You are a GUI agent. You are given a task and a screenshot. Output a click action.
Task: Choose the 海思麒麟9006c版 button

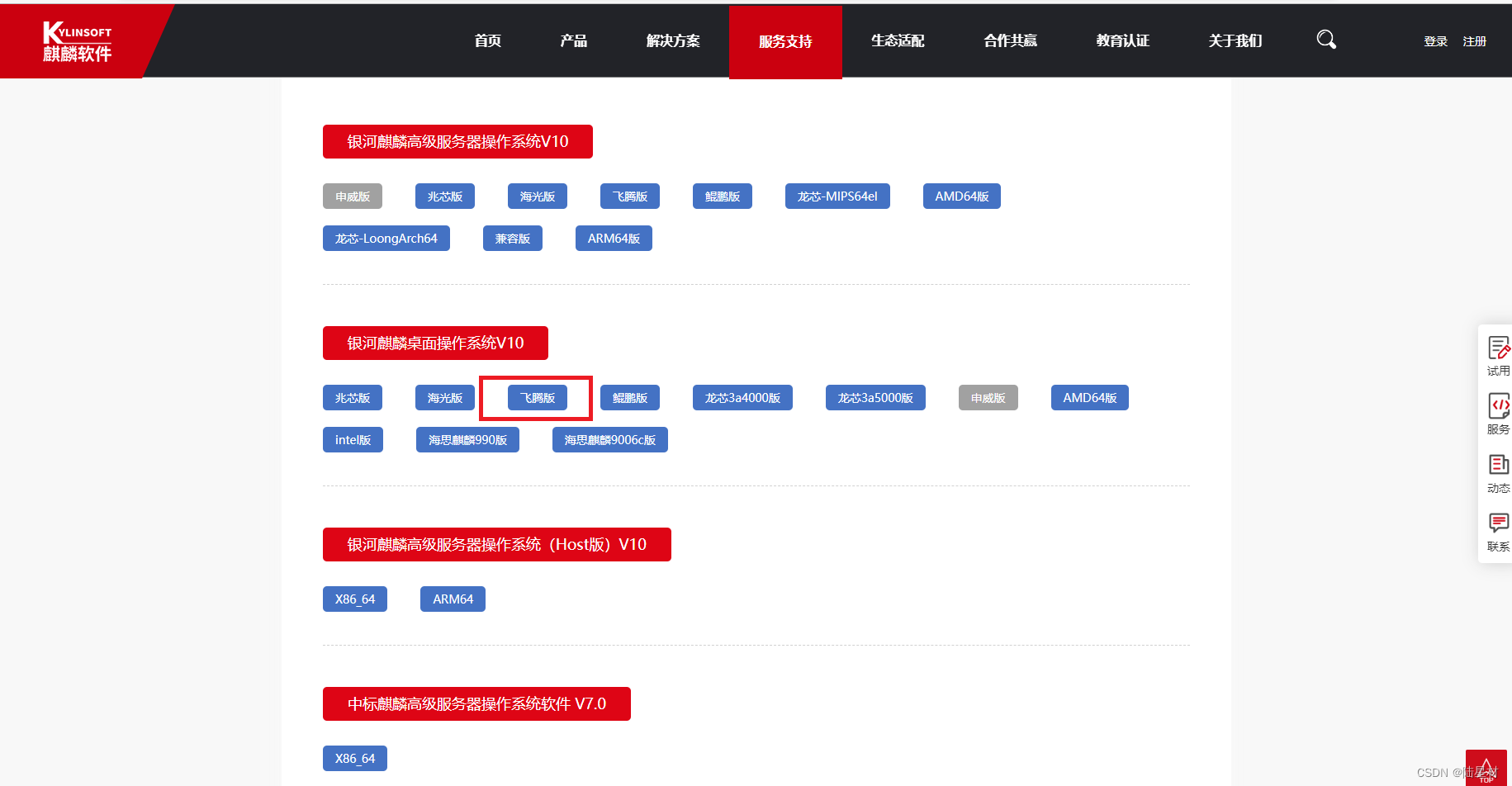click(610, 440)
